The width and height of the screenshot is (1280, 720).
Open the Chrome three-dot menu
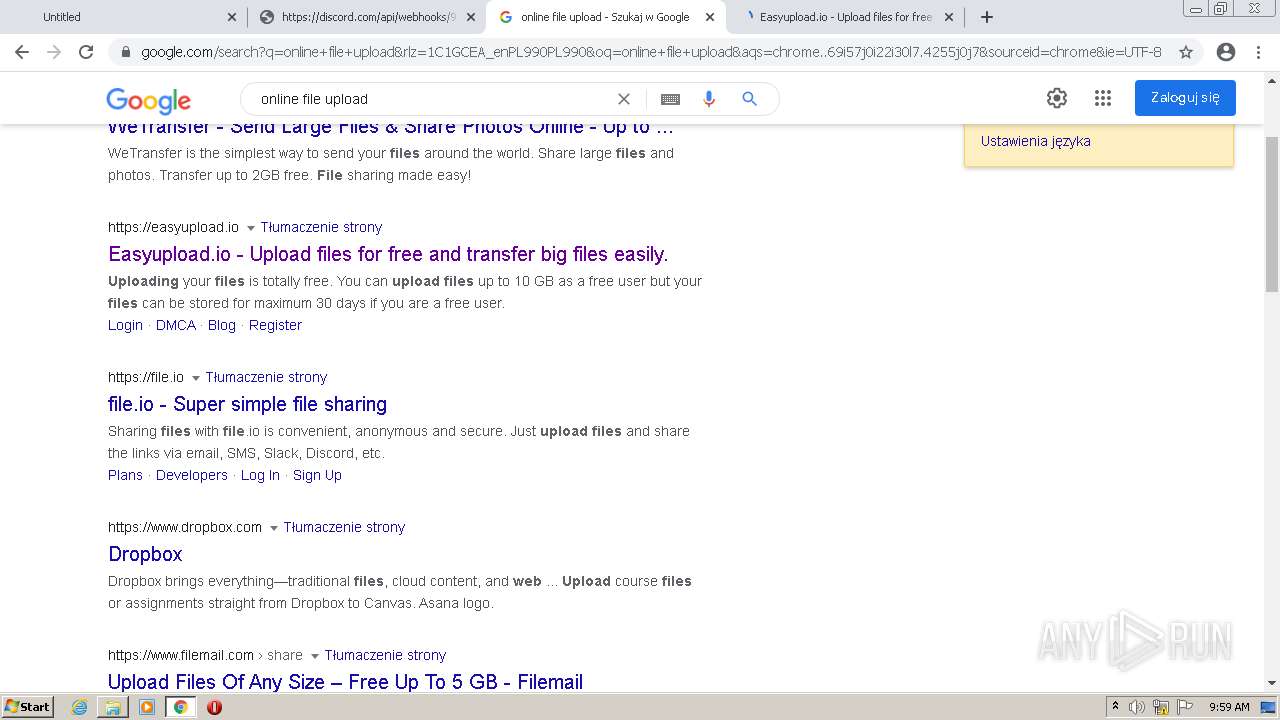(1259, 52)
